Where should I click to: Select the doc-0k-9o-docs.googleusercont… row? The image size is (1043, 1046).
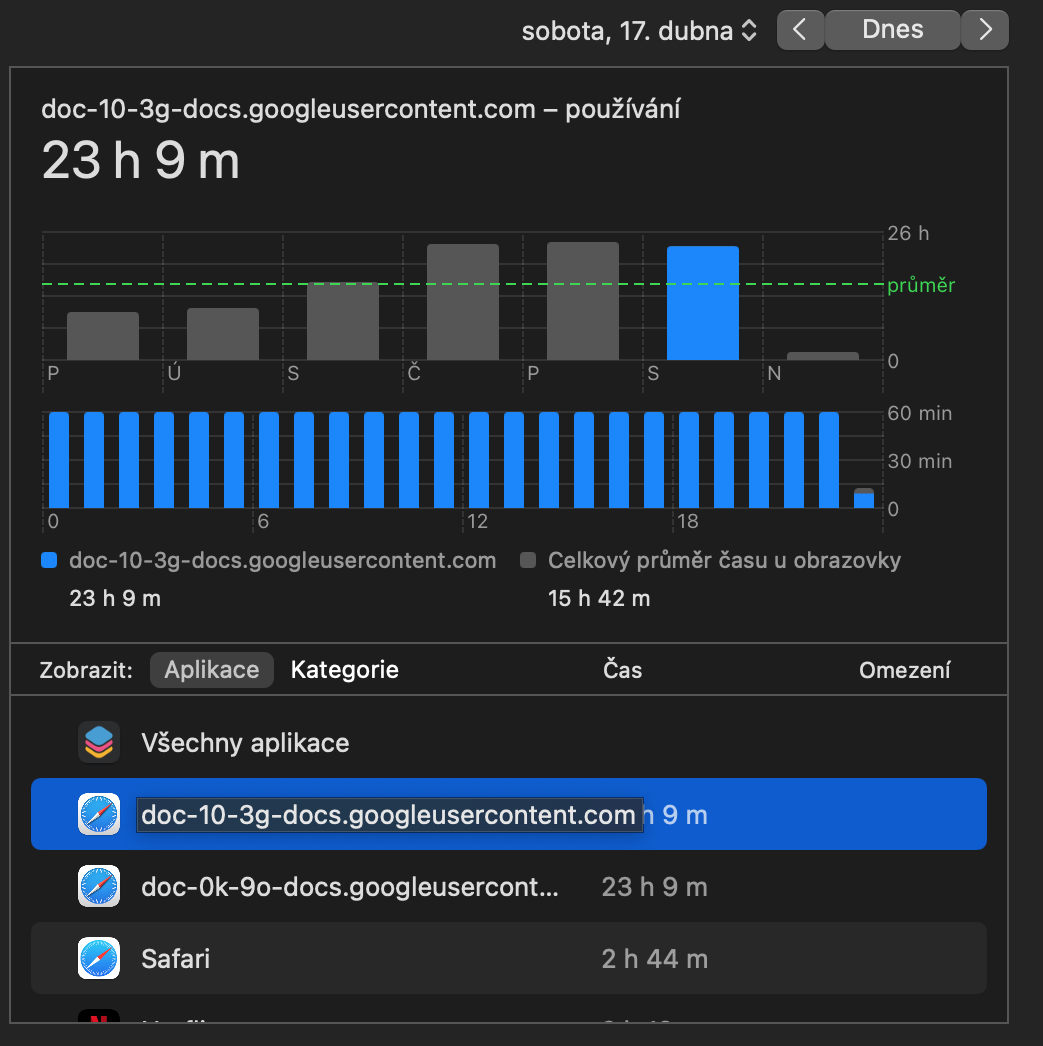[x=509, y=887]
